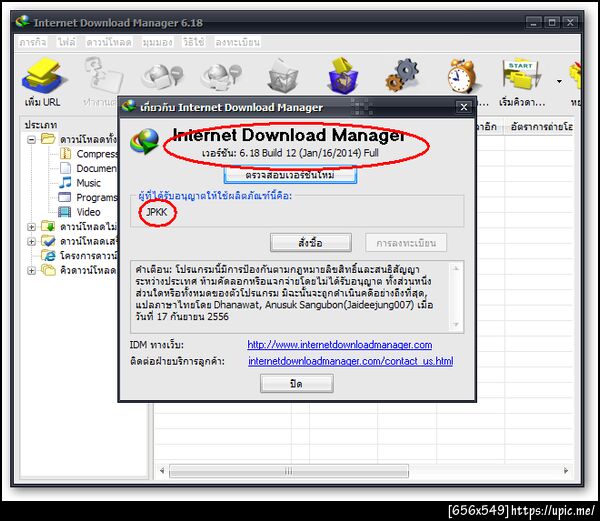This screenshot has width=600, height=521.
Task: Click the horizontal scrollbar thumb in download list
Action: [x=289, y=471]
